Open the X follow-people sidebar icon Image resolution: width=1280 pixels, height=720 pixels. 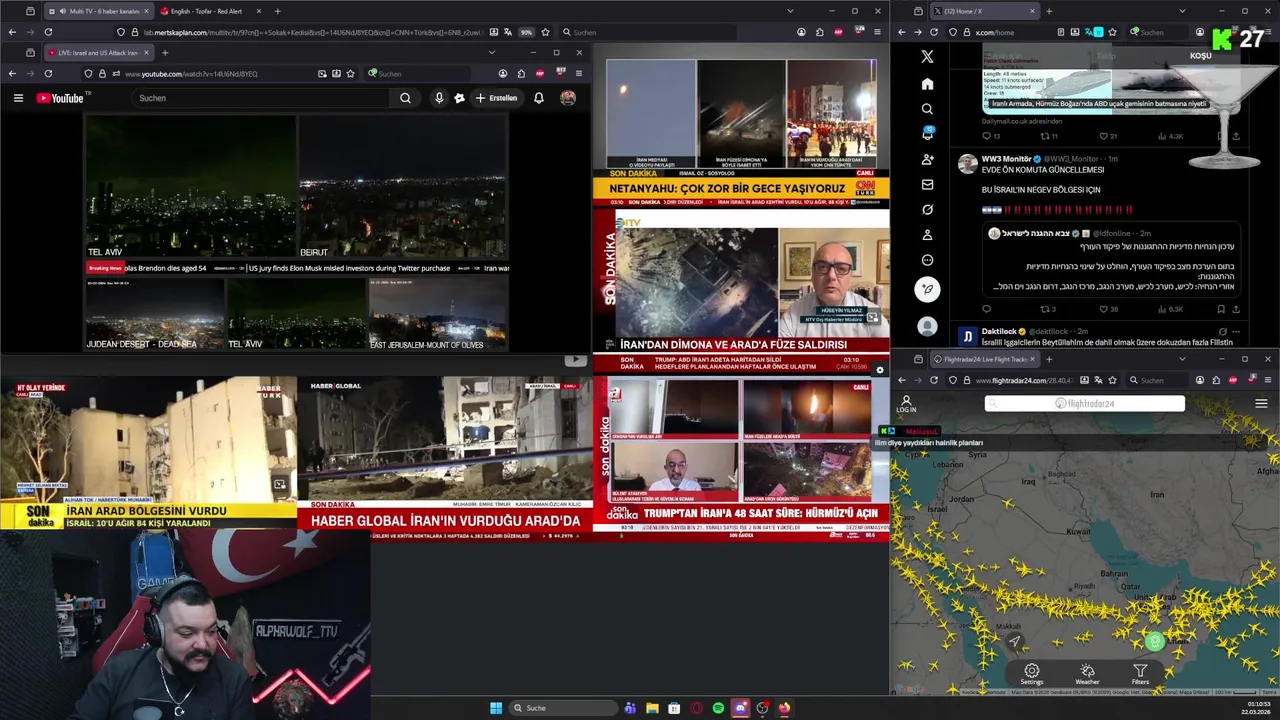pos(927,159)
